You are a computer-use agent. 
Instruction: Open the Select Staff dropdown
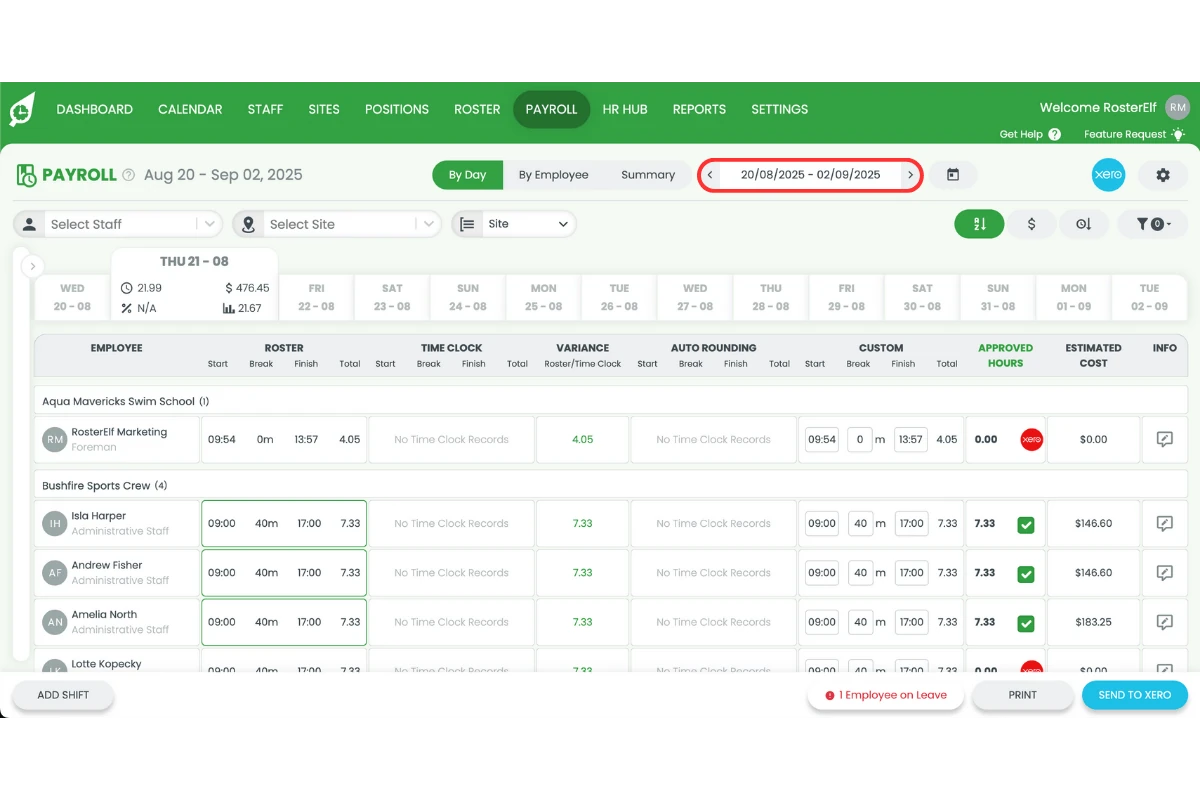pyautogui.click(x=118, y=224)
